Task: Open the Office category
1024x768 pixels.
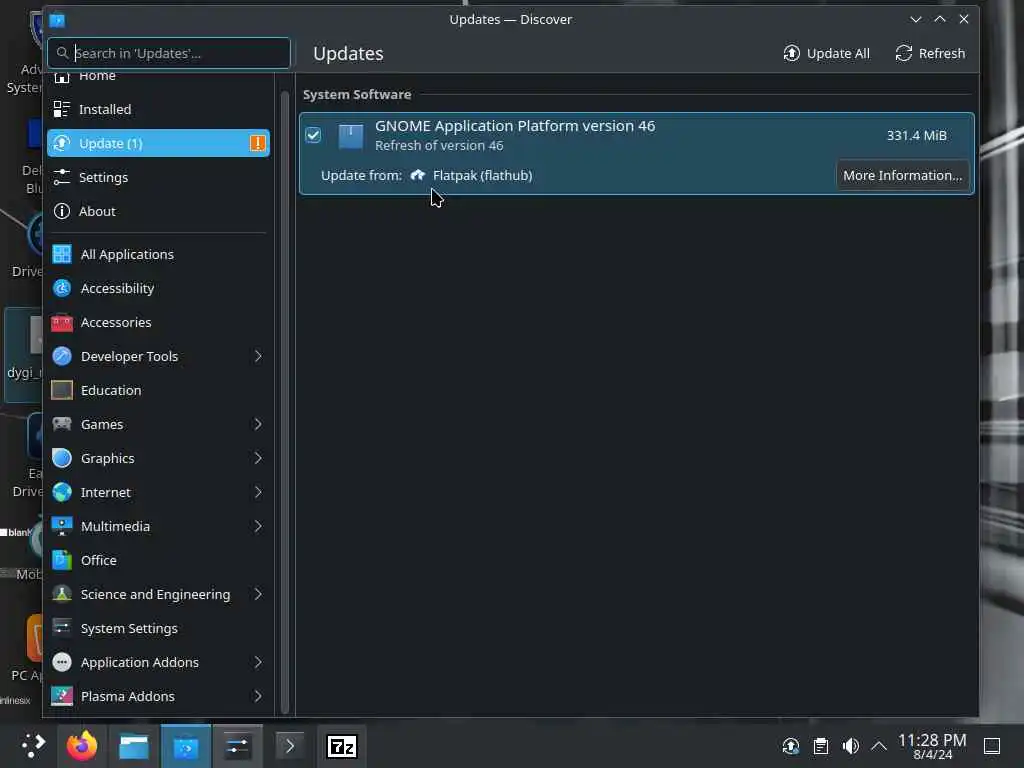Action: pyautogui.click(x=158, y=560)
